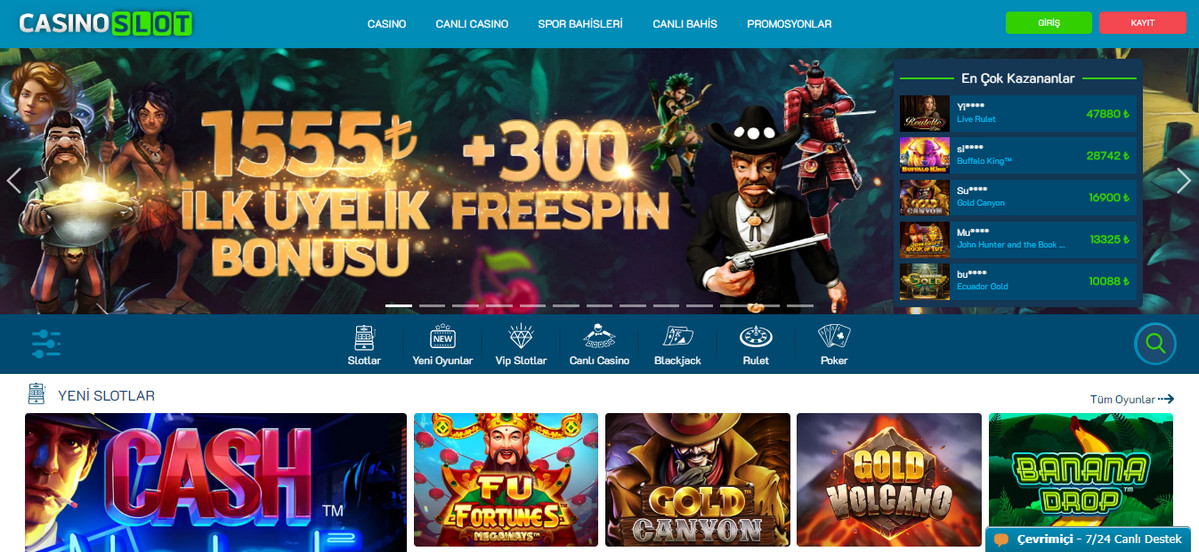Select the Rulet roulette wheel icon

[x=755, y=345]
